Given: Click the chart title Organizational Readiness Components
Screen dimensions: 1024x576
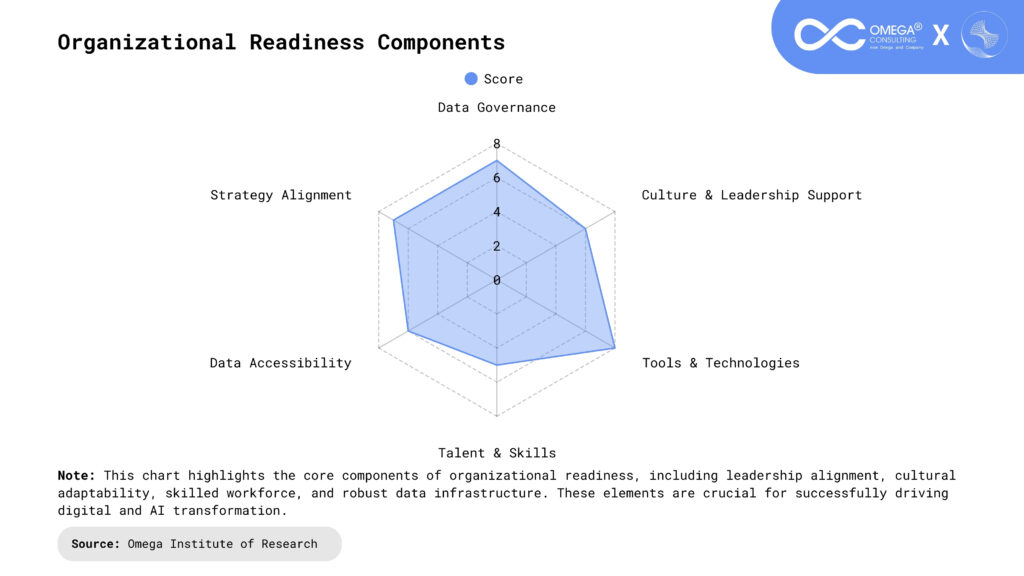Looking at the screenshot, I should click(x=281, y=42).
